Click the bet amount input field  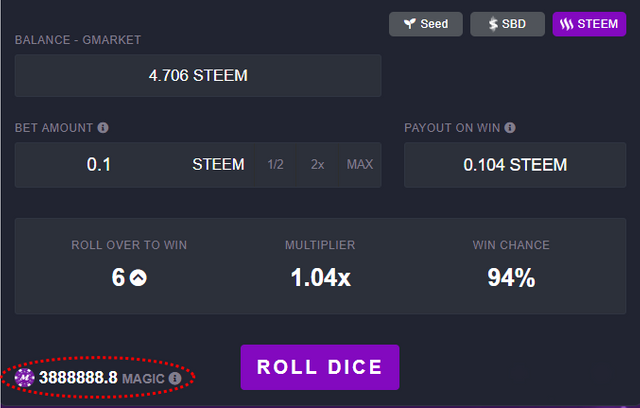100,165
